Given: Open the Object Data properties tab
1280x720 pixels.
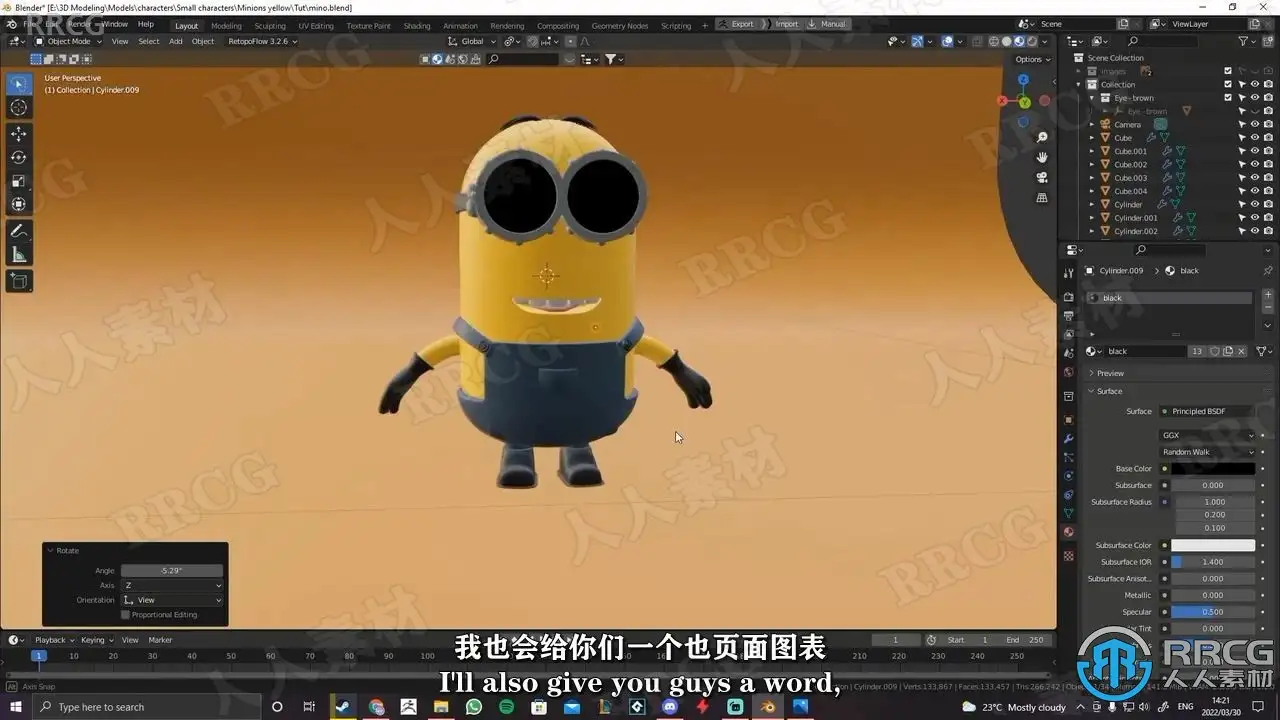Looking at the screenshot, I should (1068, 513).
